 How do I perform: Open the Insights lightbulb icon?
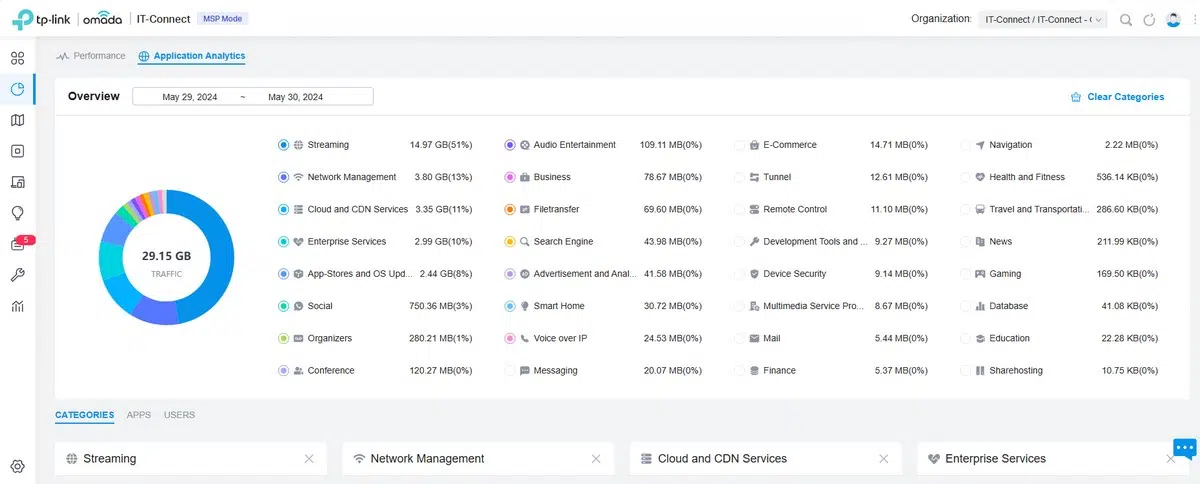(x=17, y=213)
